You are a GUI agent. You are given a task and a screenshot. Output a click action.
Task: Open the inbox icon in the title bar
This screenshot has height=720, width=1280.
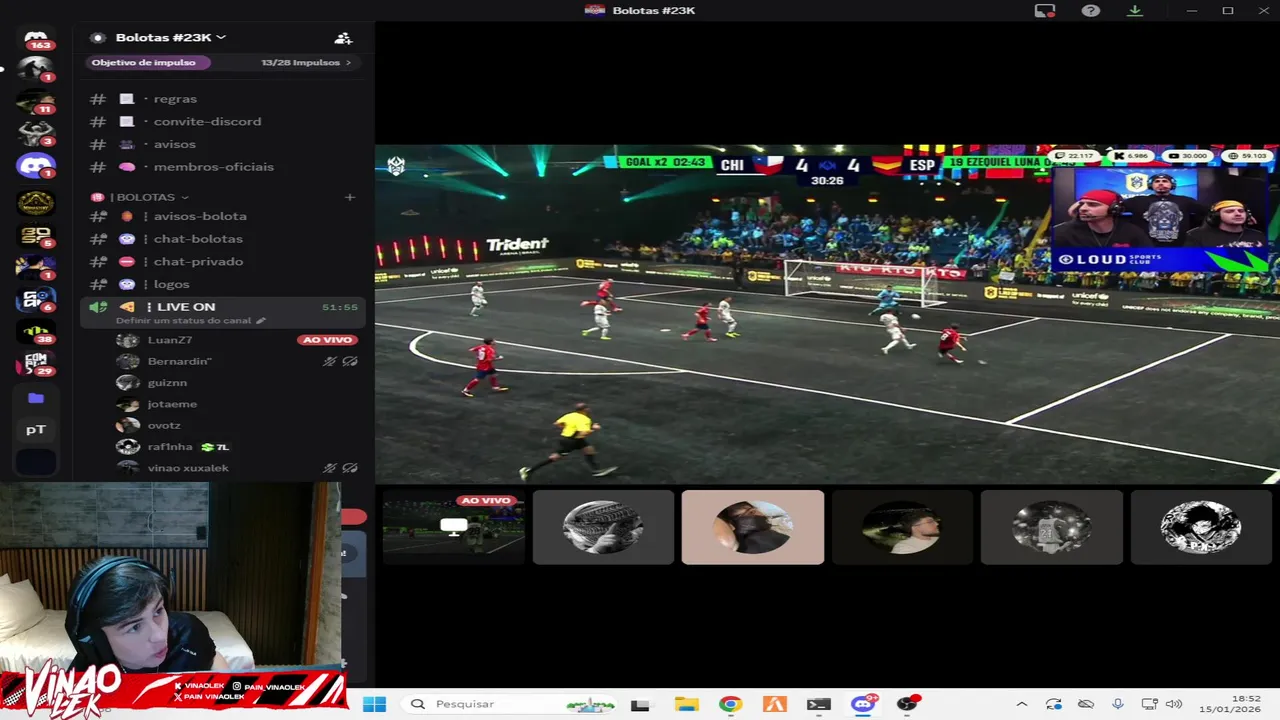coord(1045,10)
